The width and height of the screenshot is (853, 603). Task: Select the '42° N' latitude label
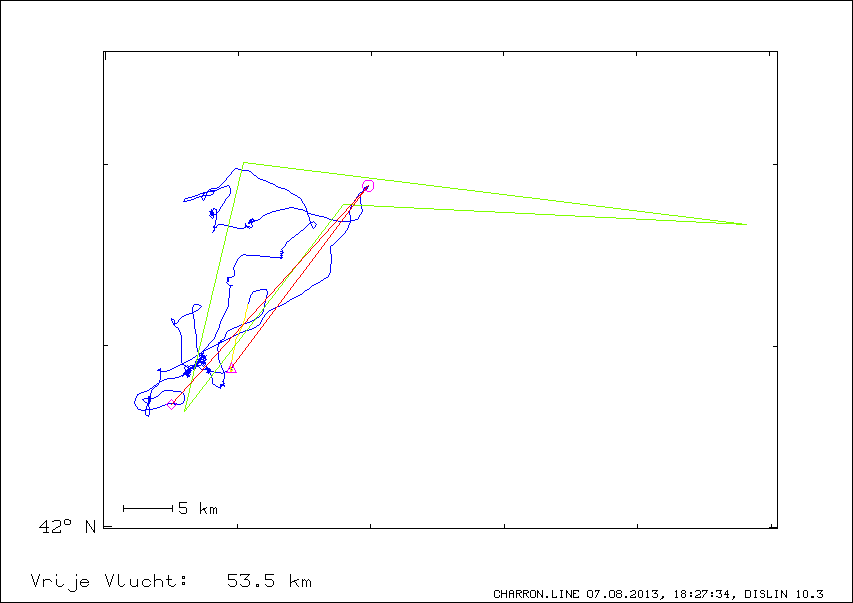tap(67, 526)
